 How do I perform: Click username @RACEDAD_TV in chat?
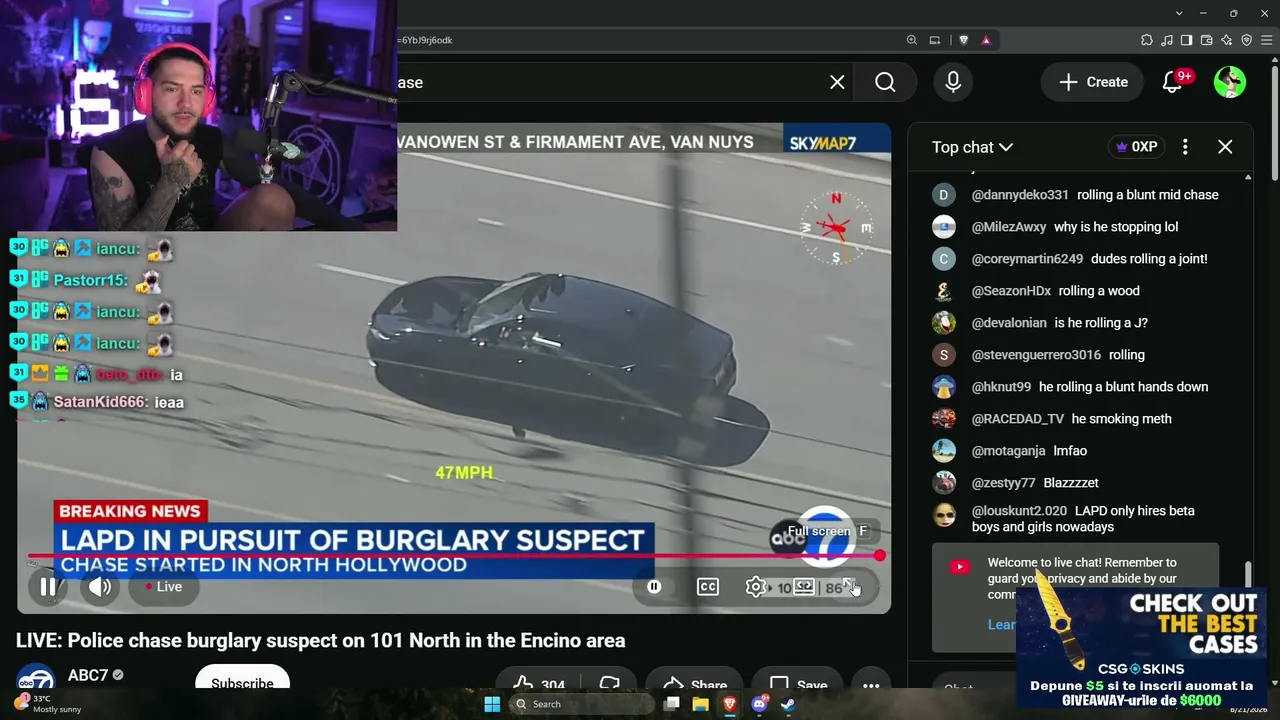[x=1017, y=419]
